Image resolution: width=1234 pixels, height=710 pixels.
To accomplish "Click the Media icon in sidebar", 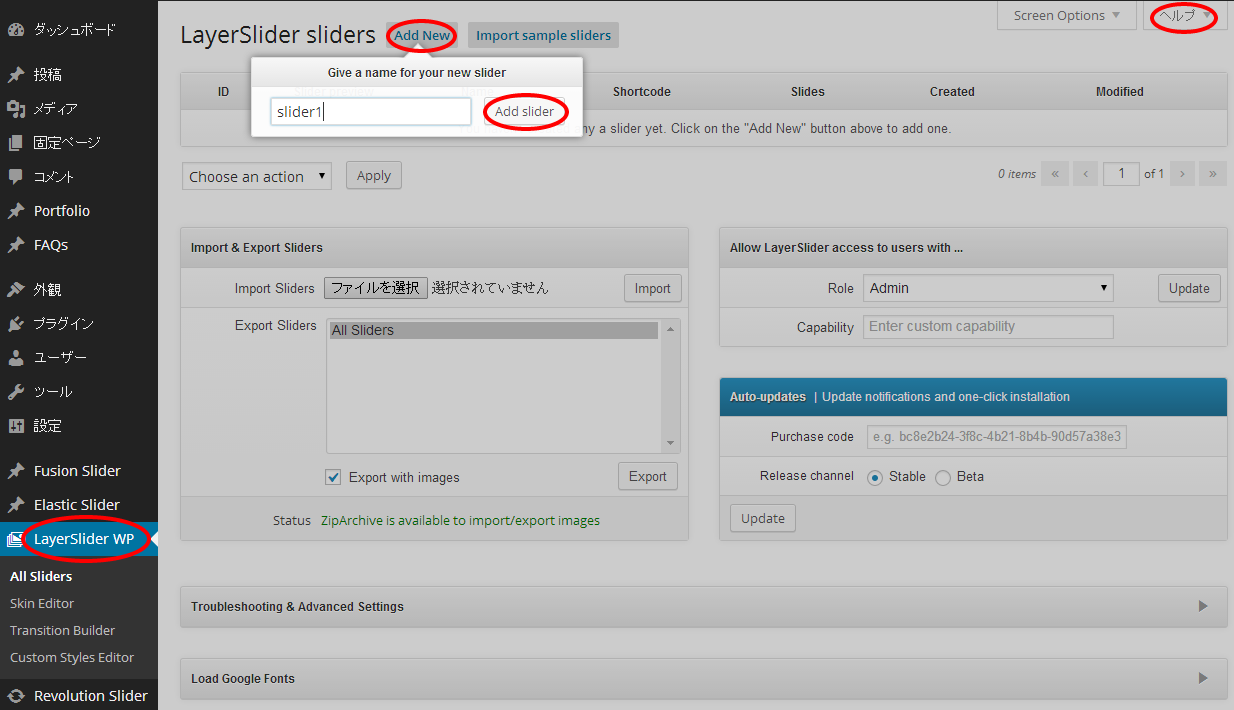I will (15, 109).
